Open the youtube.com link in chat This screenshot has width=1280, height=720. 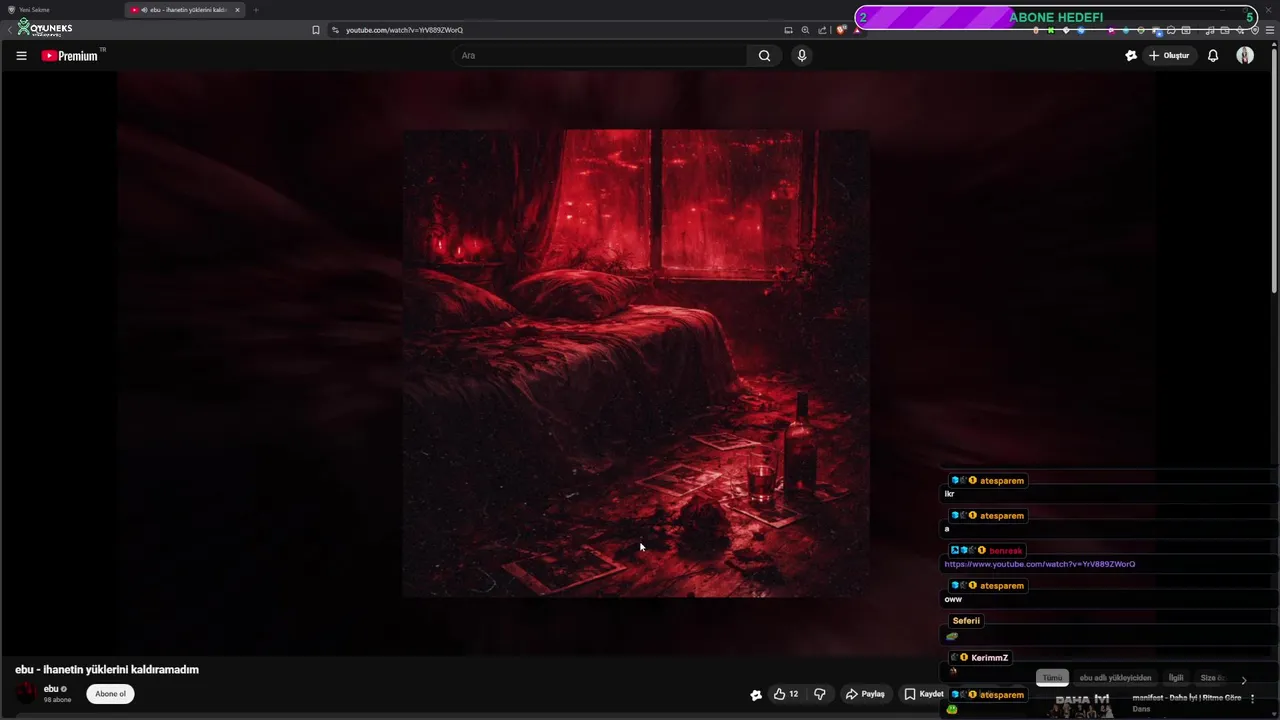coord(1040,564)
